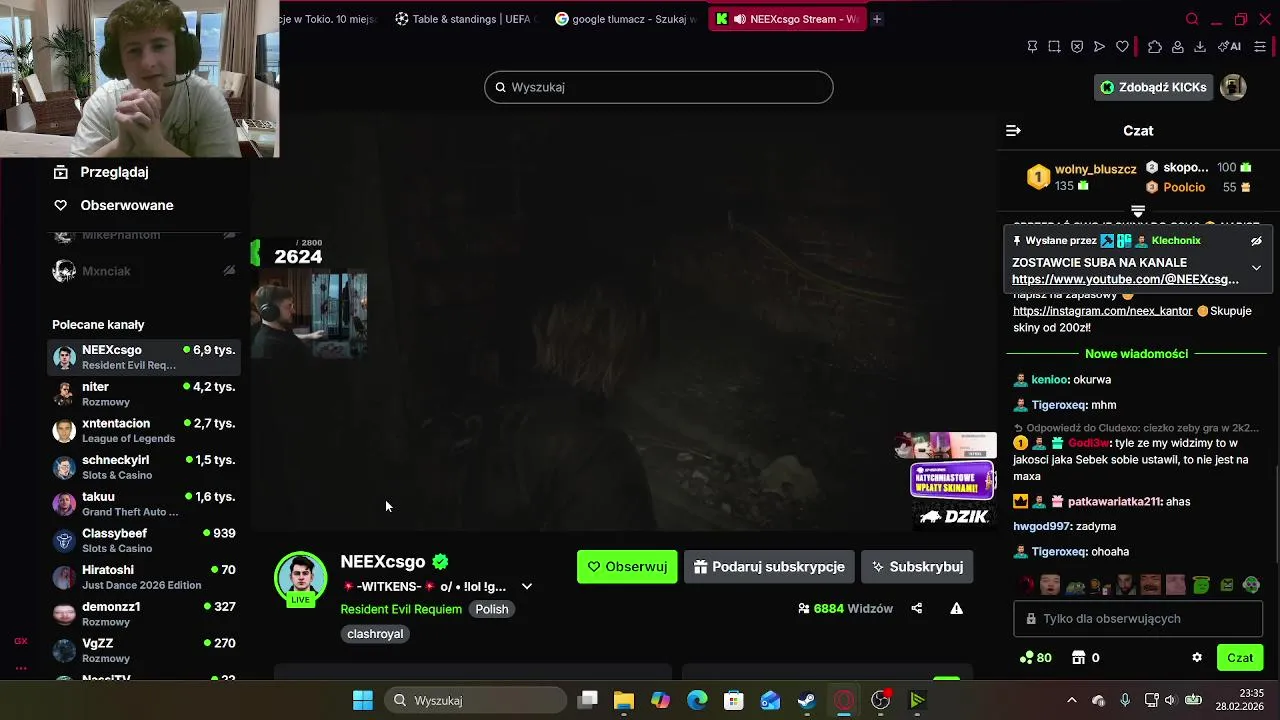The width and height of the screenshot is (1280, 720).
Task: Open Przeglądaj in the Kick sidebar
Action: pyautogui.click(x=114, y=172)
